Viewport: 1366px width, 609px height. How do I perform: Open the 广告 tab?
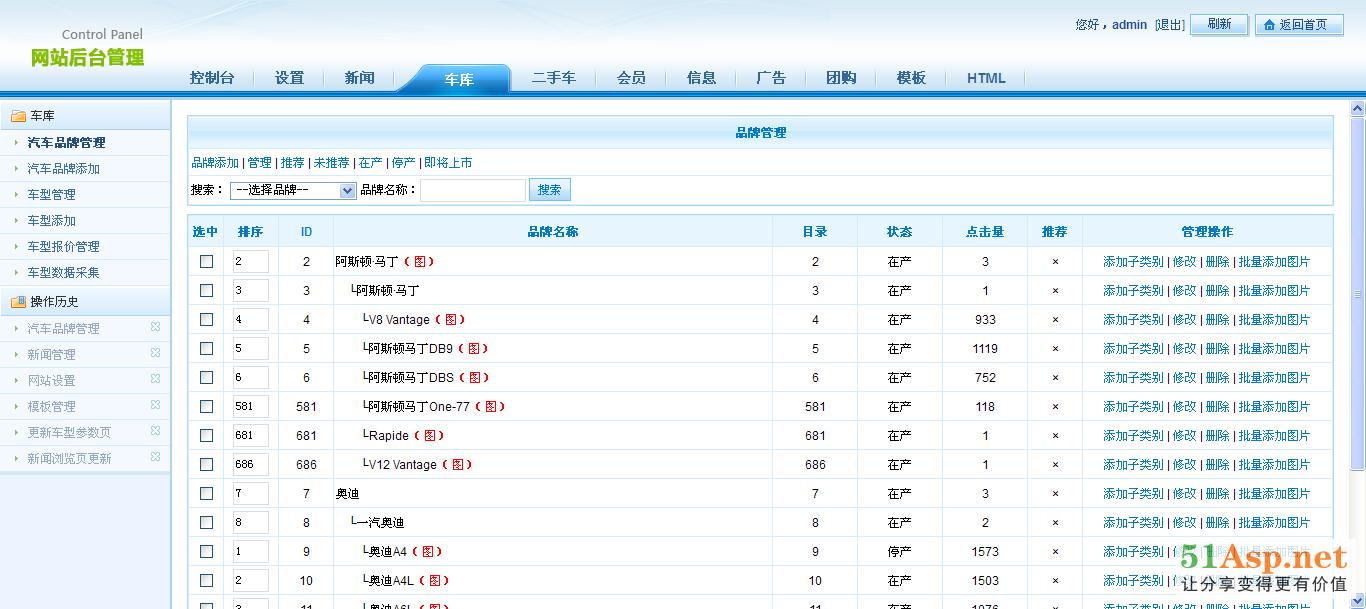[x=771, y=78]
